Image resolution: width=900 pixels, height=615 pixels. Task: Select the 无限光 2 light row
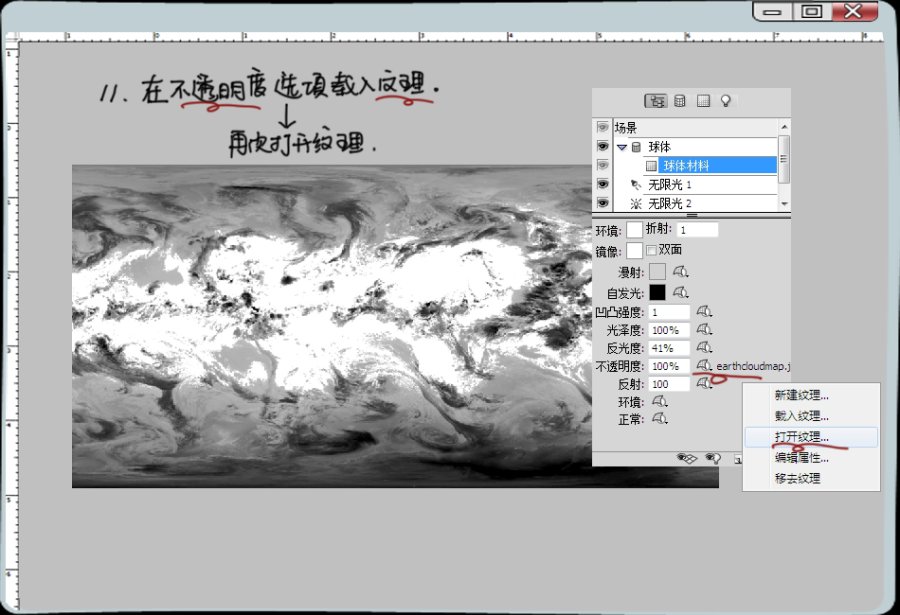coord(695,203)
